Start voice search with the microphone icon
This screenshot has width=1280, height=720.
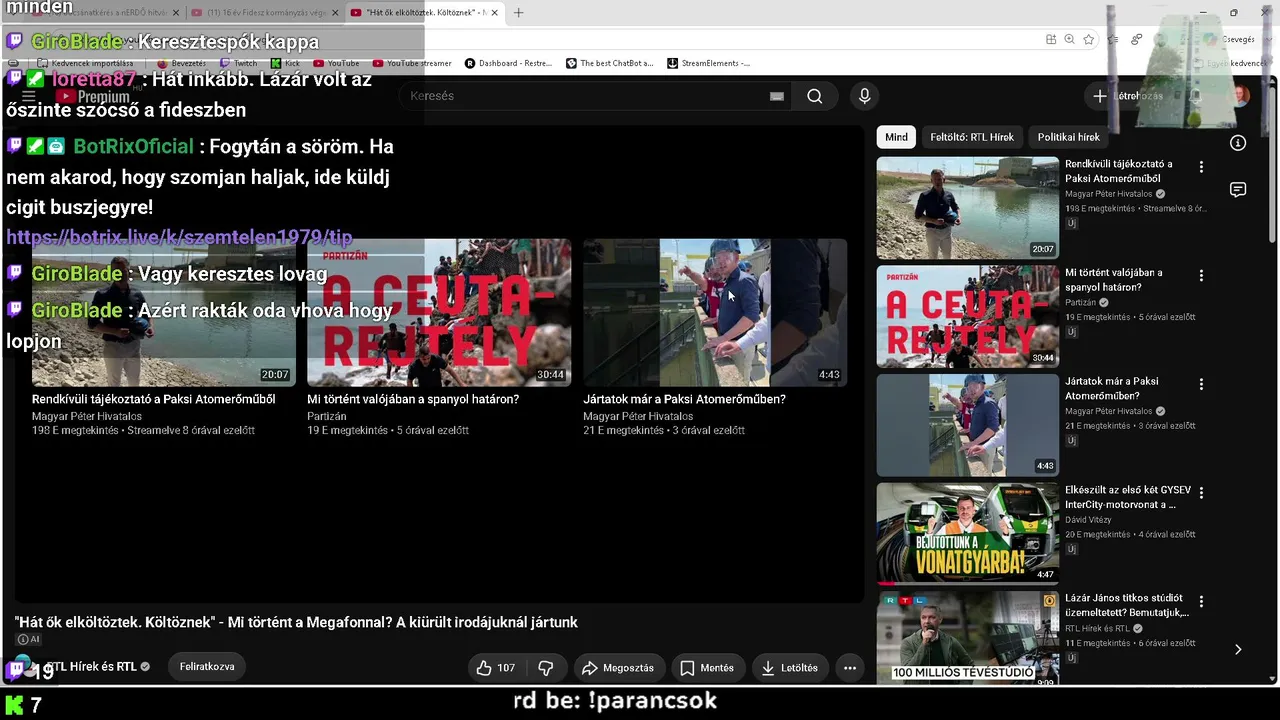865,96
